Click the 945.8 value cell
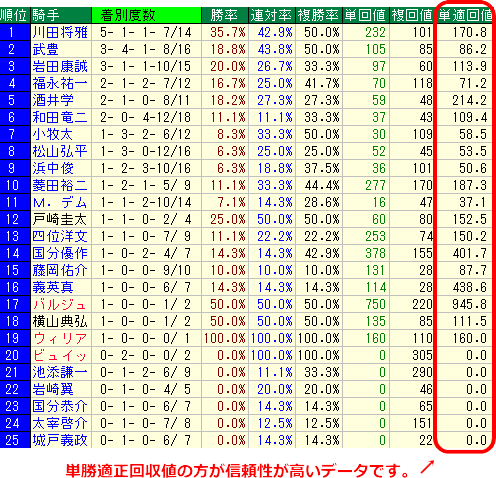This screenshot has height=478, width=496. click(x=465, y=304)
